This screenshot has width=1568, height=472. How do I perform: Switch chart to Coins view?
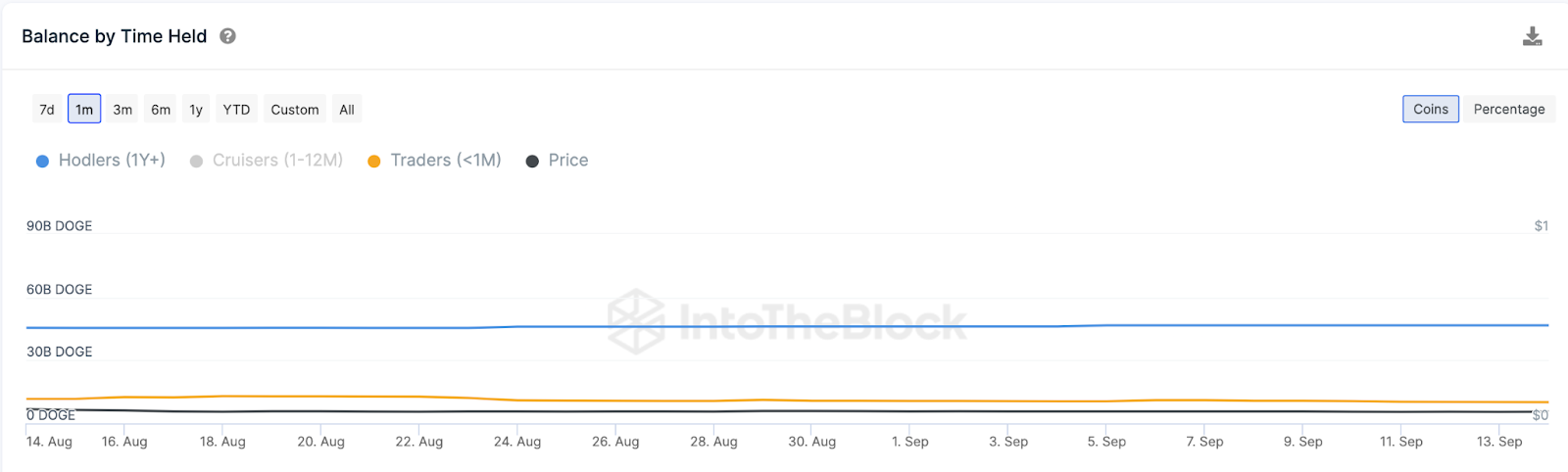pos(1431,110)
